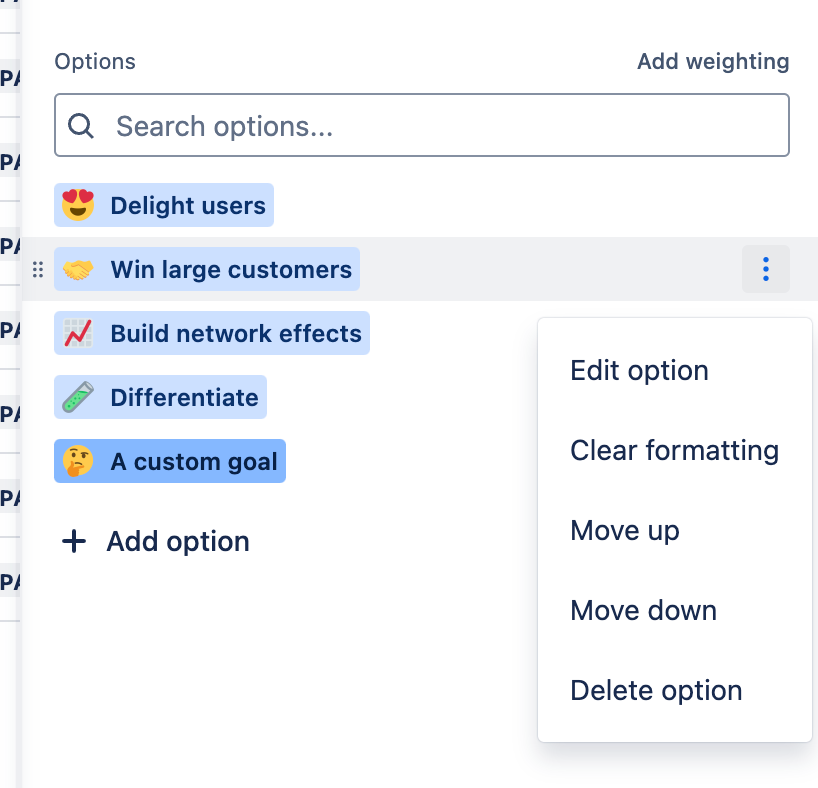Image resolution: width=818 pixels, height=788 pixels.
Task: Click the heart-eyes emoji on Delight users
Action: (78, 206)
